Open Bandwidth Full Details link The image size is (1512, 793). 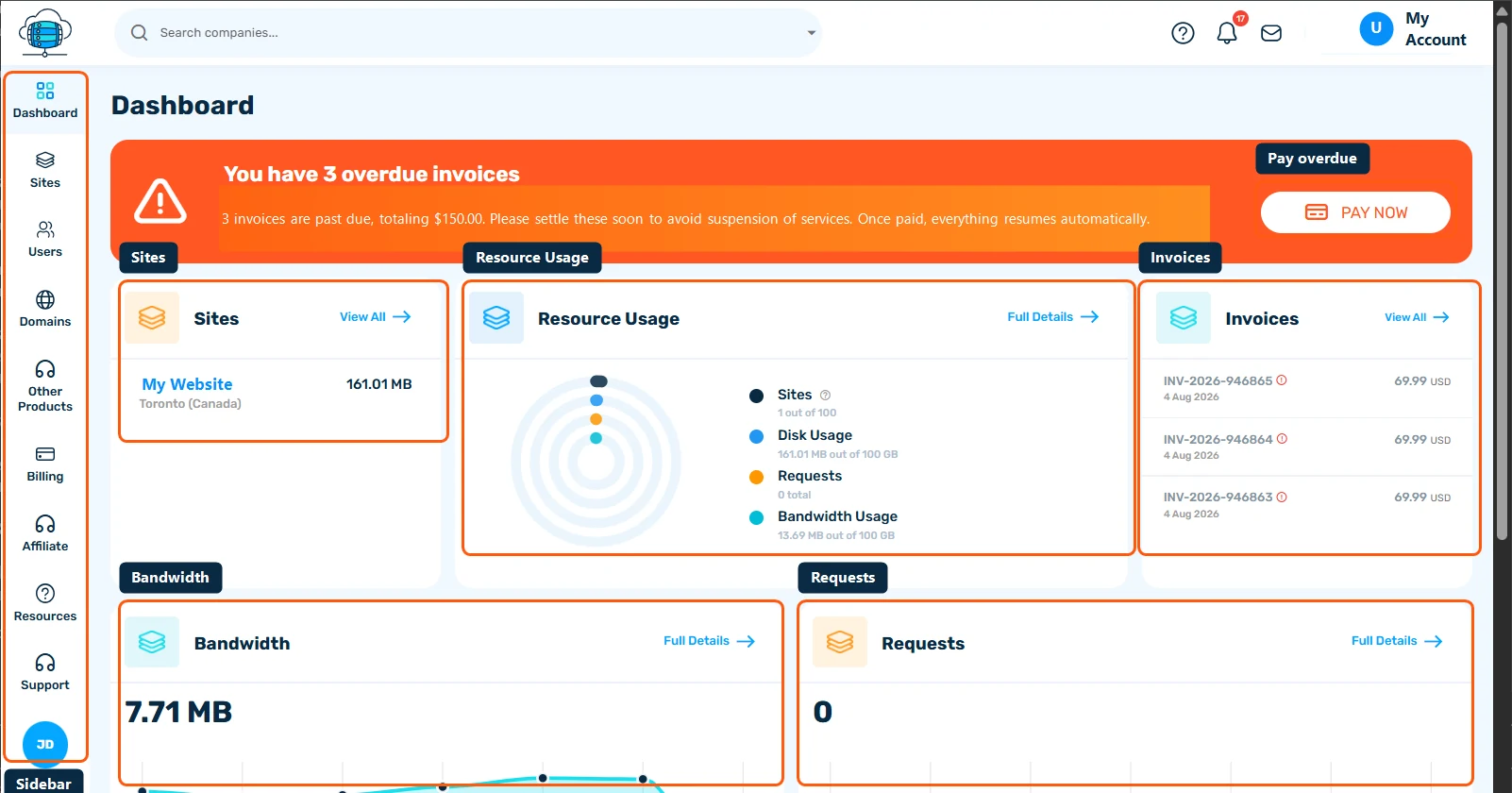pyautogui.click(x=710, y=641)
